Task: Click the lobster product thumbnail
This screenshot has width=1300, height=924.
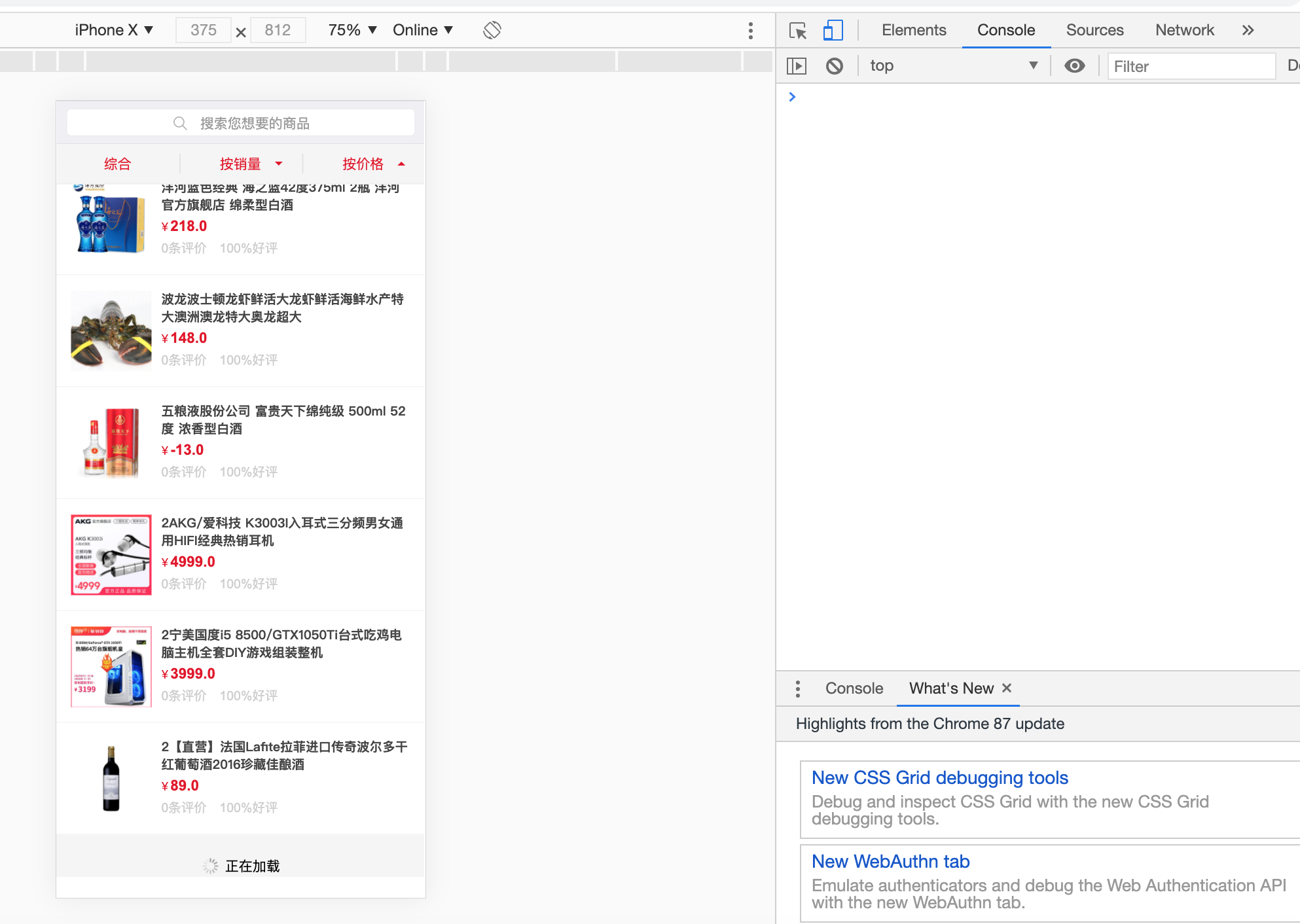Action: 111,331
